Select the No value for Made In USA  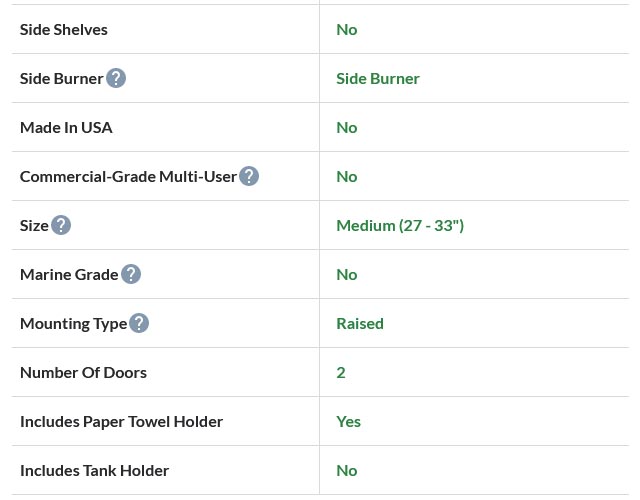click(x=347, y=127)
